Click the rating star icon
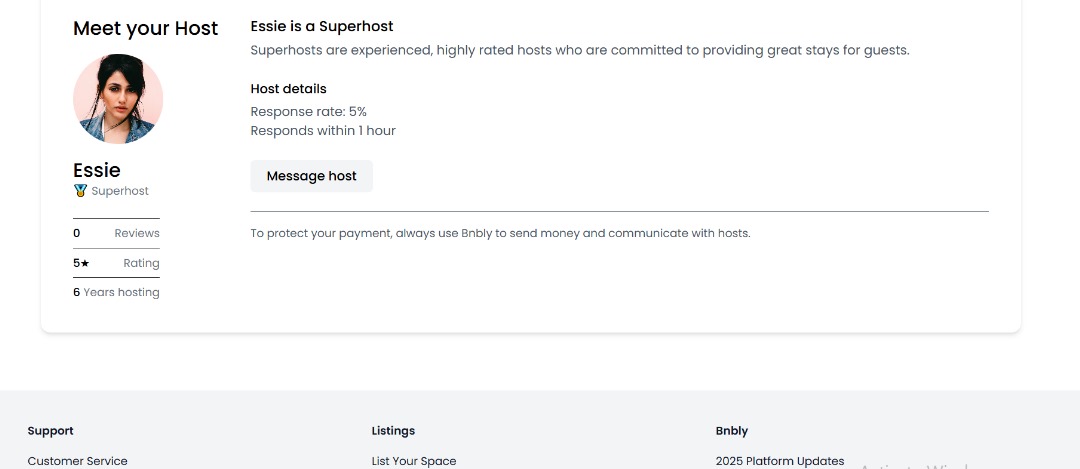The width and height of the screenshot is (1080, 469). point(85,263)
